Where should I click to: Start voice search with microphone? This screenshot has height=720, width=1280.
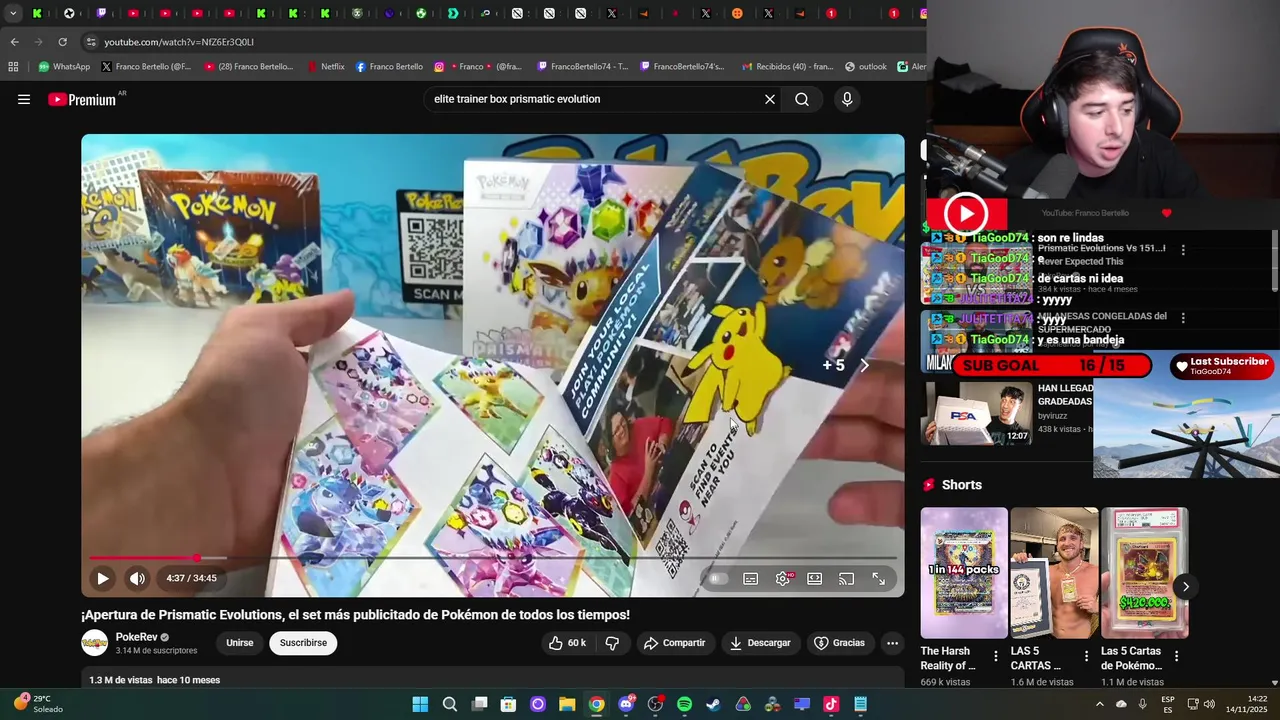[847, 99]
